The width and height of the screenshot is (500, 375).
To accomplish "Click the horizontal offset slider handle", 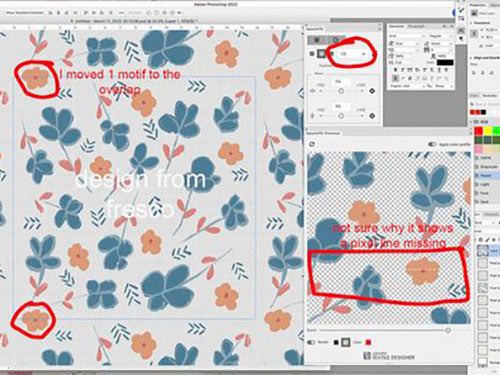I will [341, 91].
